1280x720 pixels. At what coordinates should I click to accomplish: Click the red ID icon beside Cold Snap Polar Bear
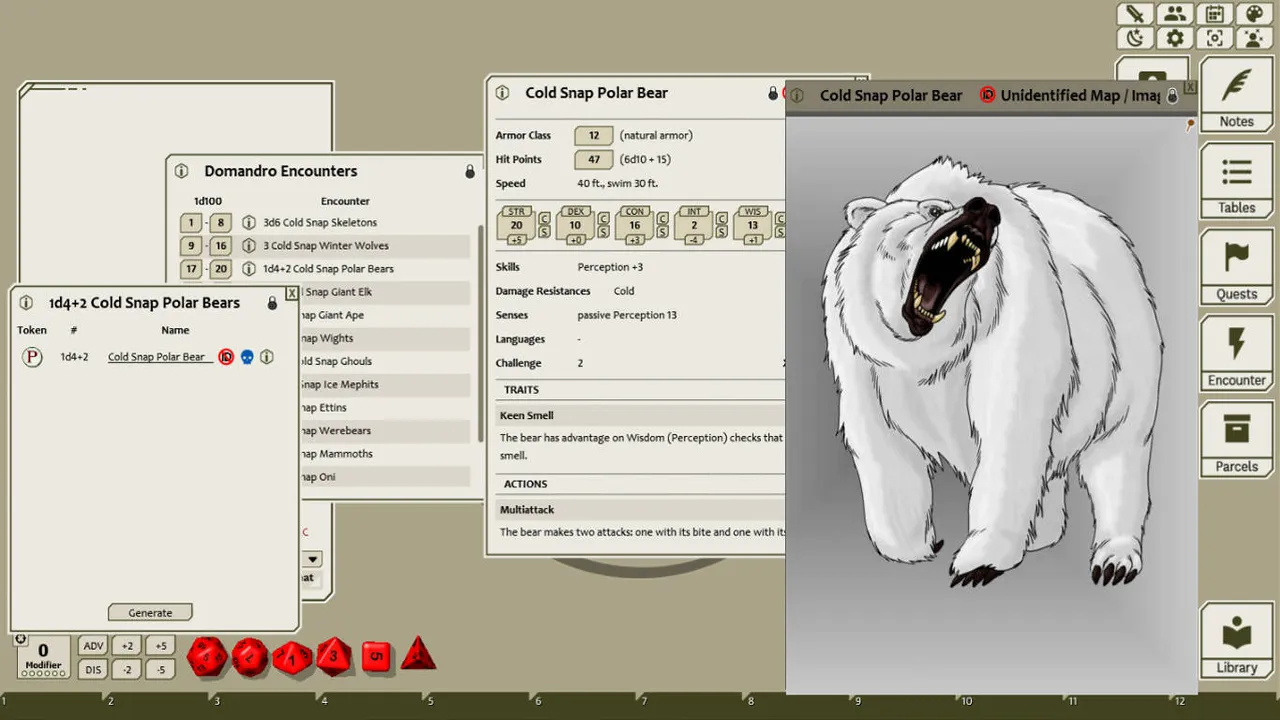coord(226,357)
